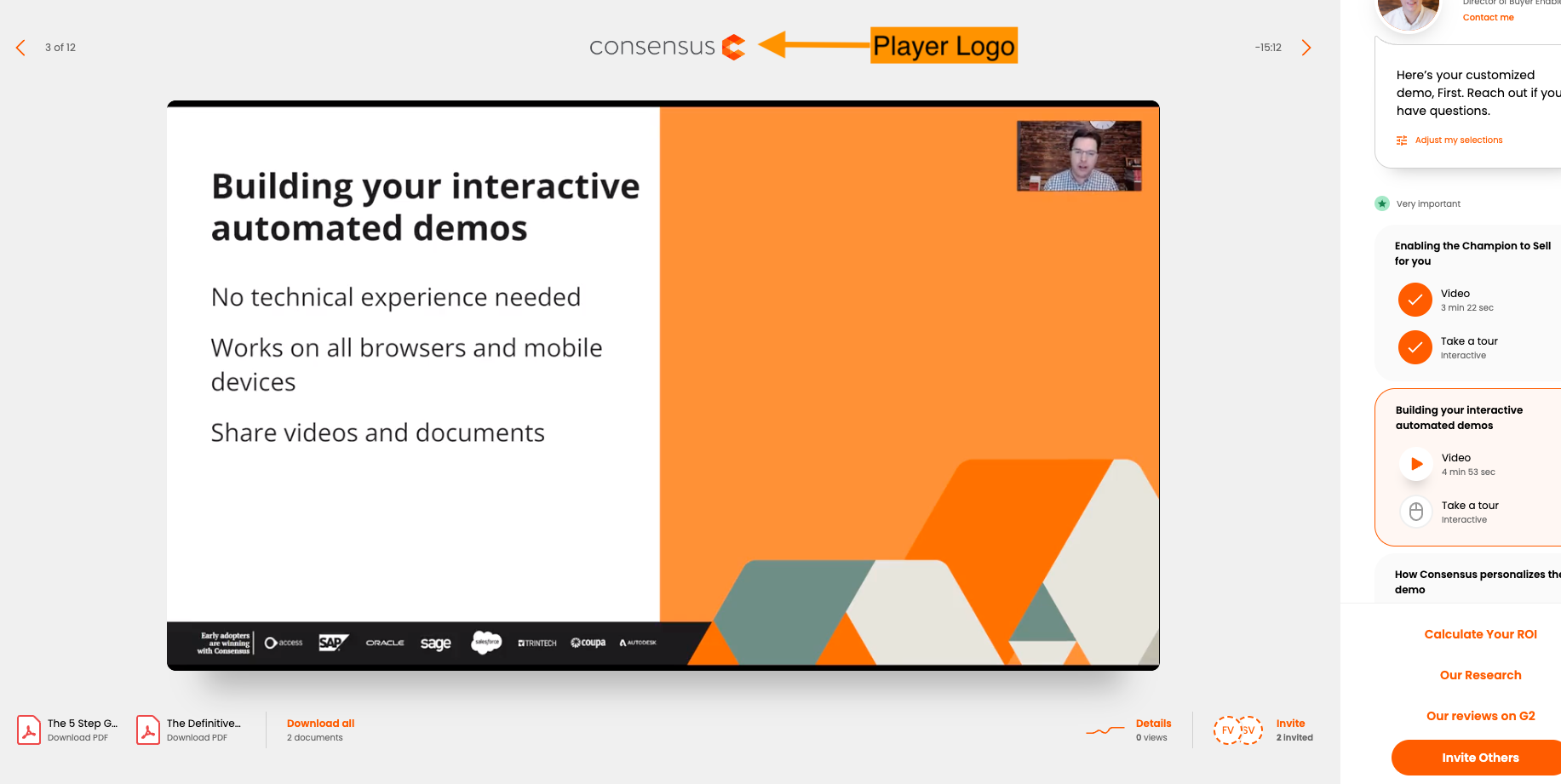Image resolution: width=1561 pixels, height=784 pixels.
Task: Click the FV SV invited avatars
Action: click(x=1238, y=730)
